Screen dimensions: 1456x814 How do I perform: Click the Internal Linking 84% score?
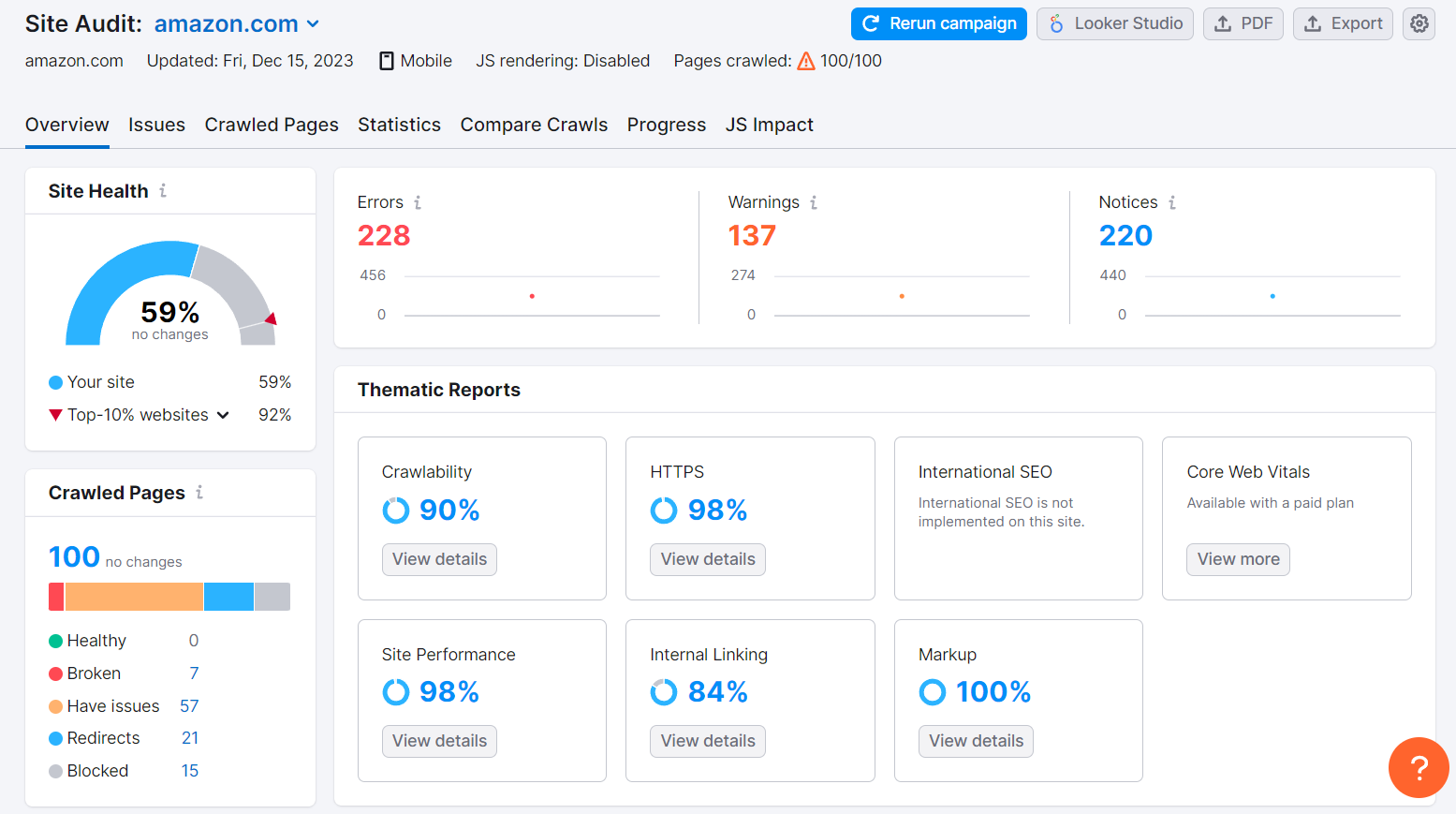pos(718,692)
